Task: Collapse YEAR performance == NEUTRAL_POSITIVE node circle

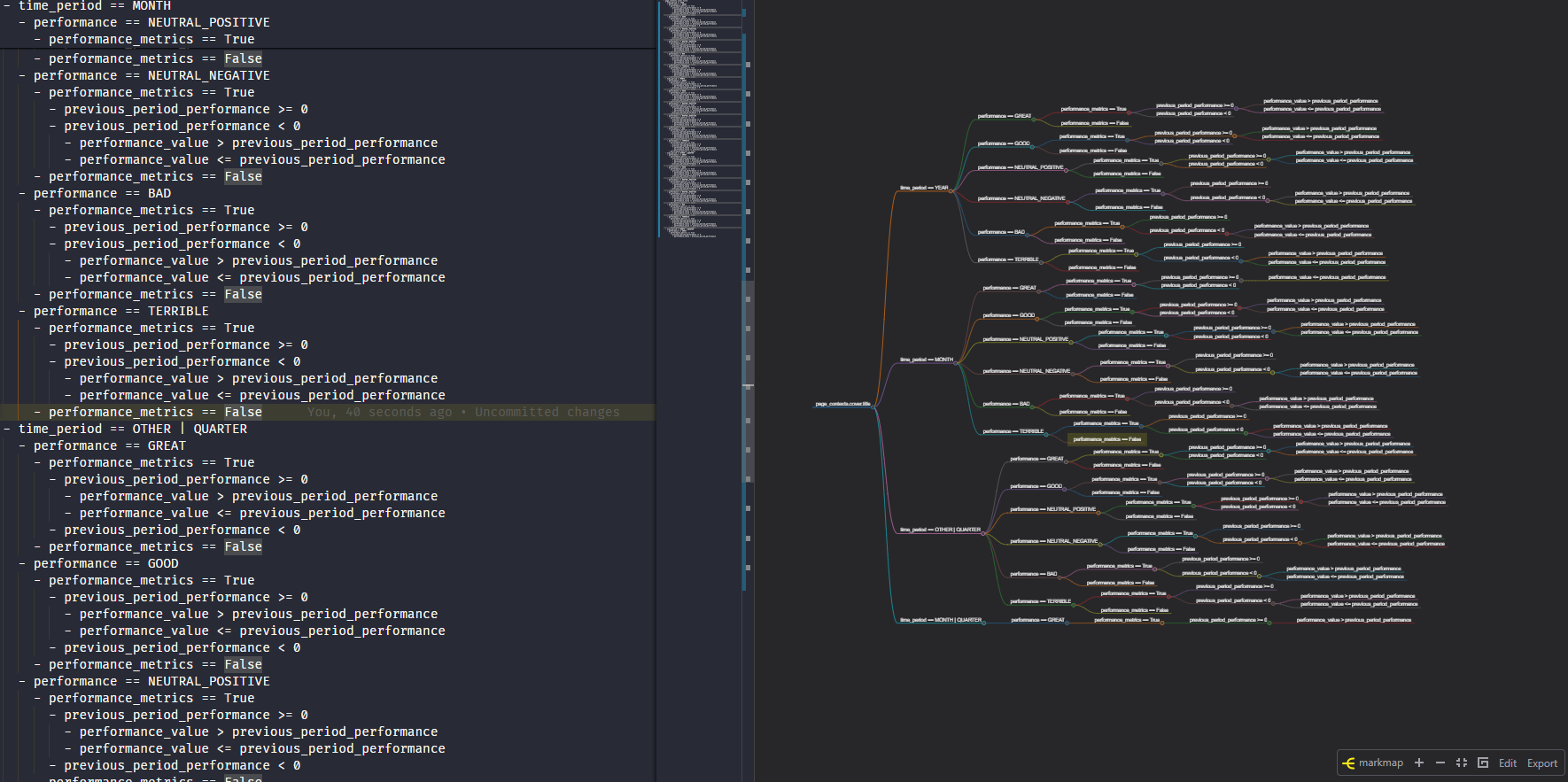Action: (1067, 169)
